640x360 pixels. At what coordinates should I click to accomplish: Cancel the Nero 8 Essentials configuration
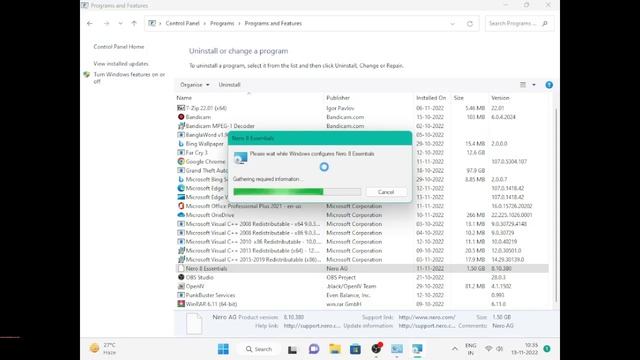(386, 192)
